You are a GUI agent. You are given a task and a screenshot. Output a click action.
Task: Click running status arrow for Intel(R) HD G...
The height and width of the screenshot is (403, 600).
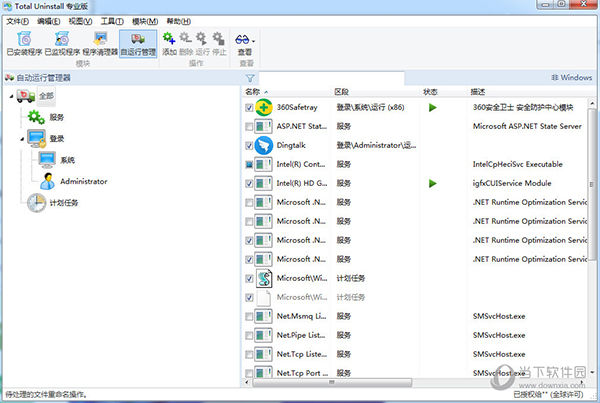point(433,183)
